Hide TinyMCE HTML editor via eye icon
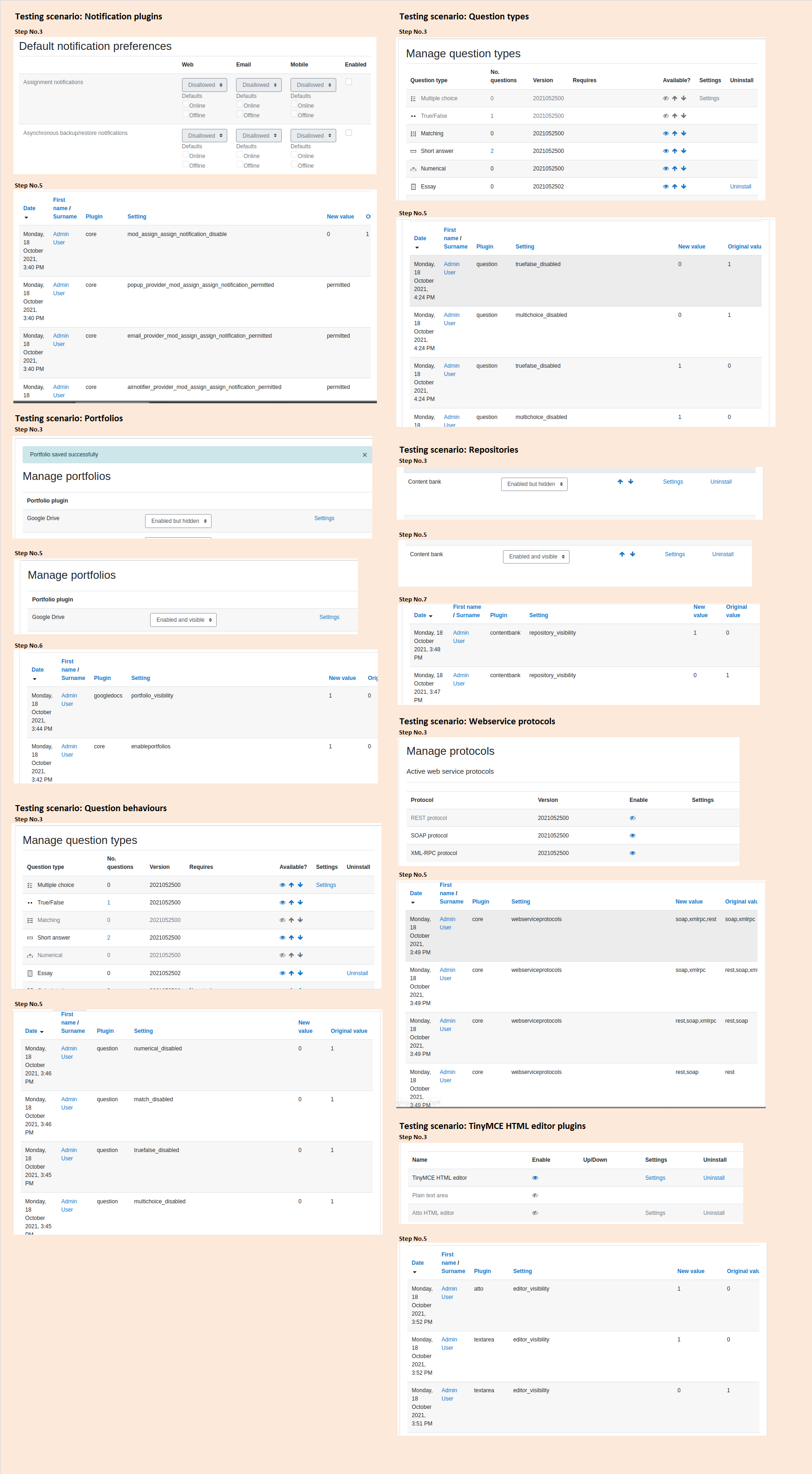The height and width of the screenshot is (1474, 812). point(535,1178)
